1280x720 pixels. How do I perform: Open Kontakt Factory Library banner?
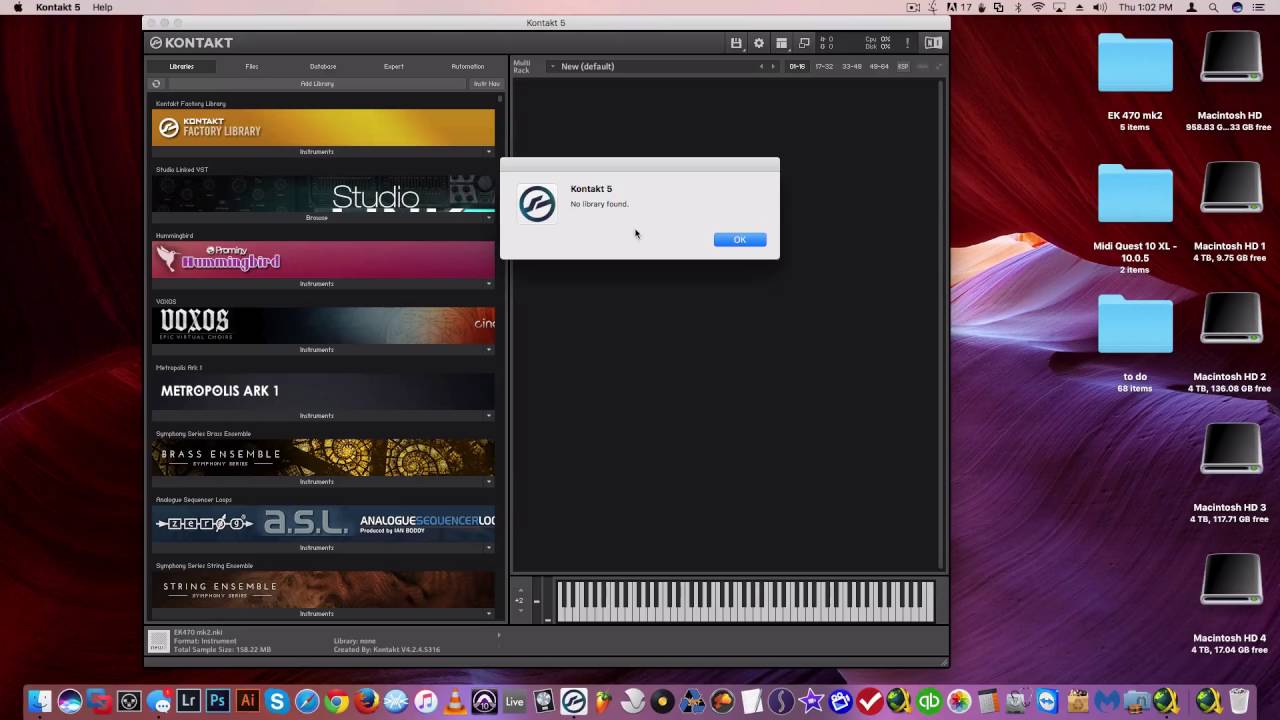[323, 127]
